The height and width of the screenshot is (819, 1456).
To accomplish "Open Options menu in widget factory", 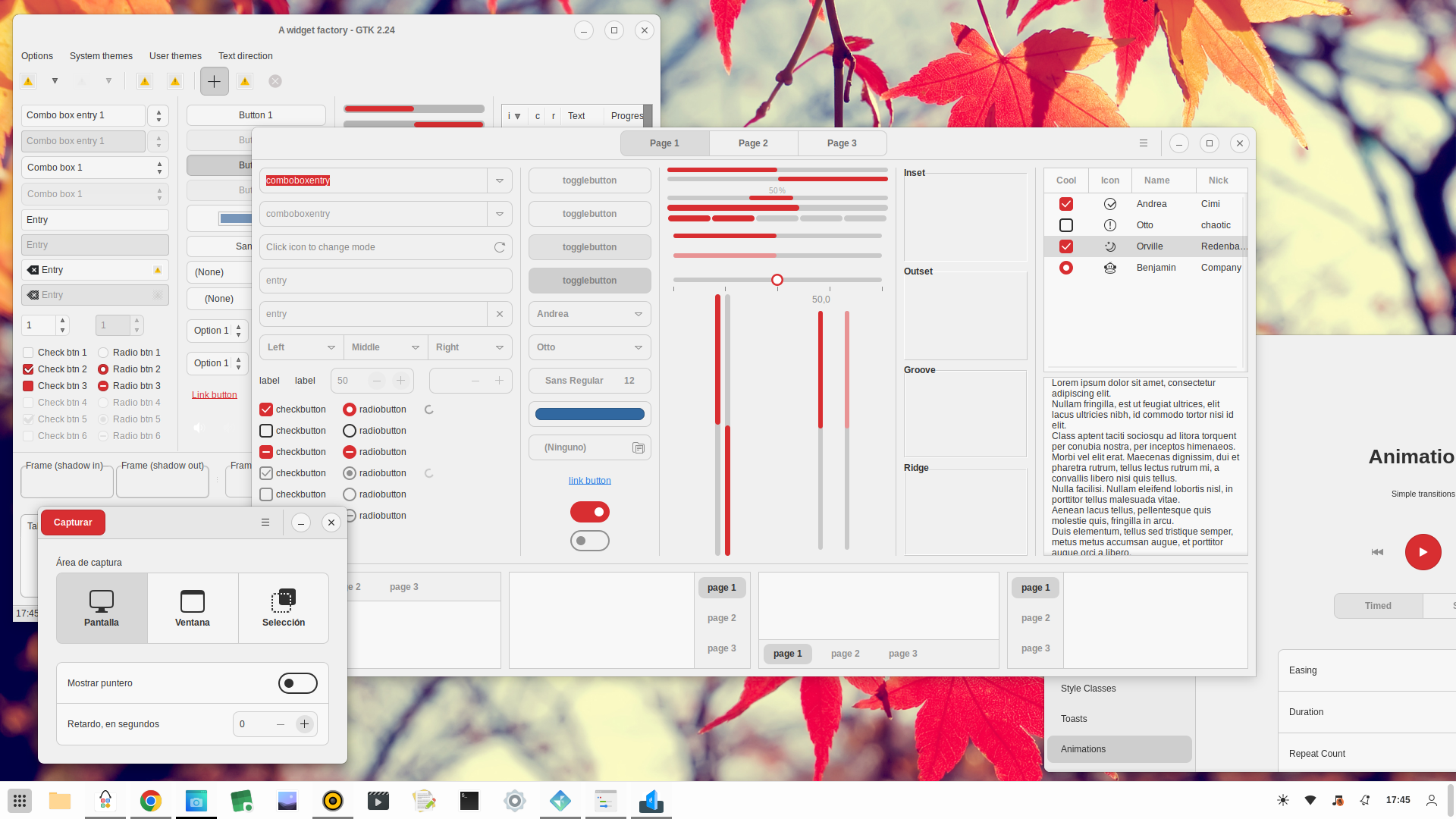I will 37,56.
